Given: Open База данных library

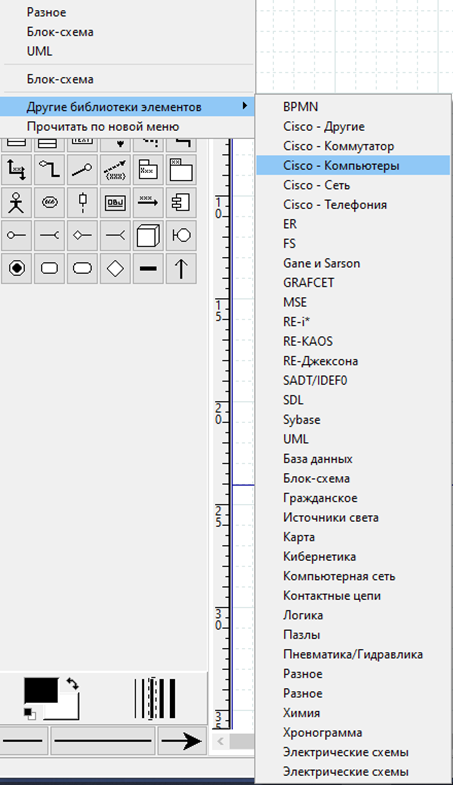Looking at the screenshot, I should (353, 459).
